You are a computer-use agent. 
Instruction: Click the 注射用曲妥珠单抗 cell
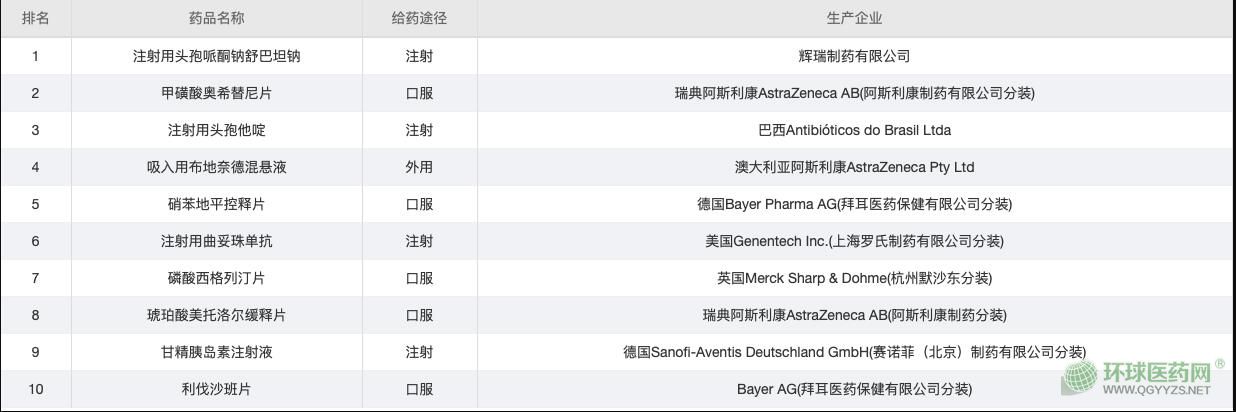(x=216, y=241)
